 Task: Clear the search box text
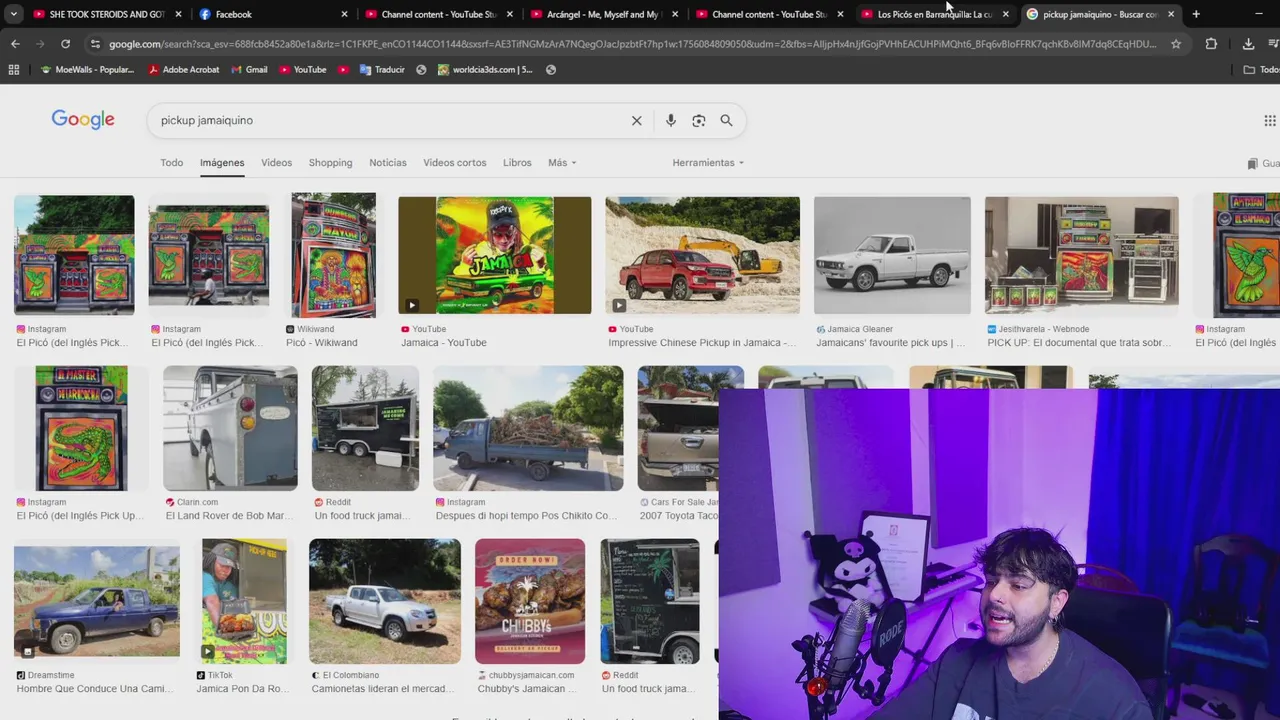click(636, 120)
